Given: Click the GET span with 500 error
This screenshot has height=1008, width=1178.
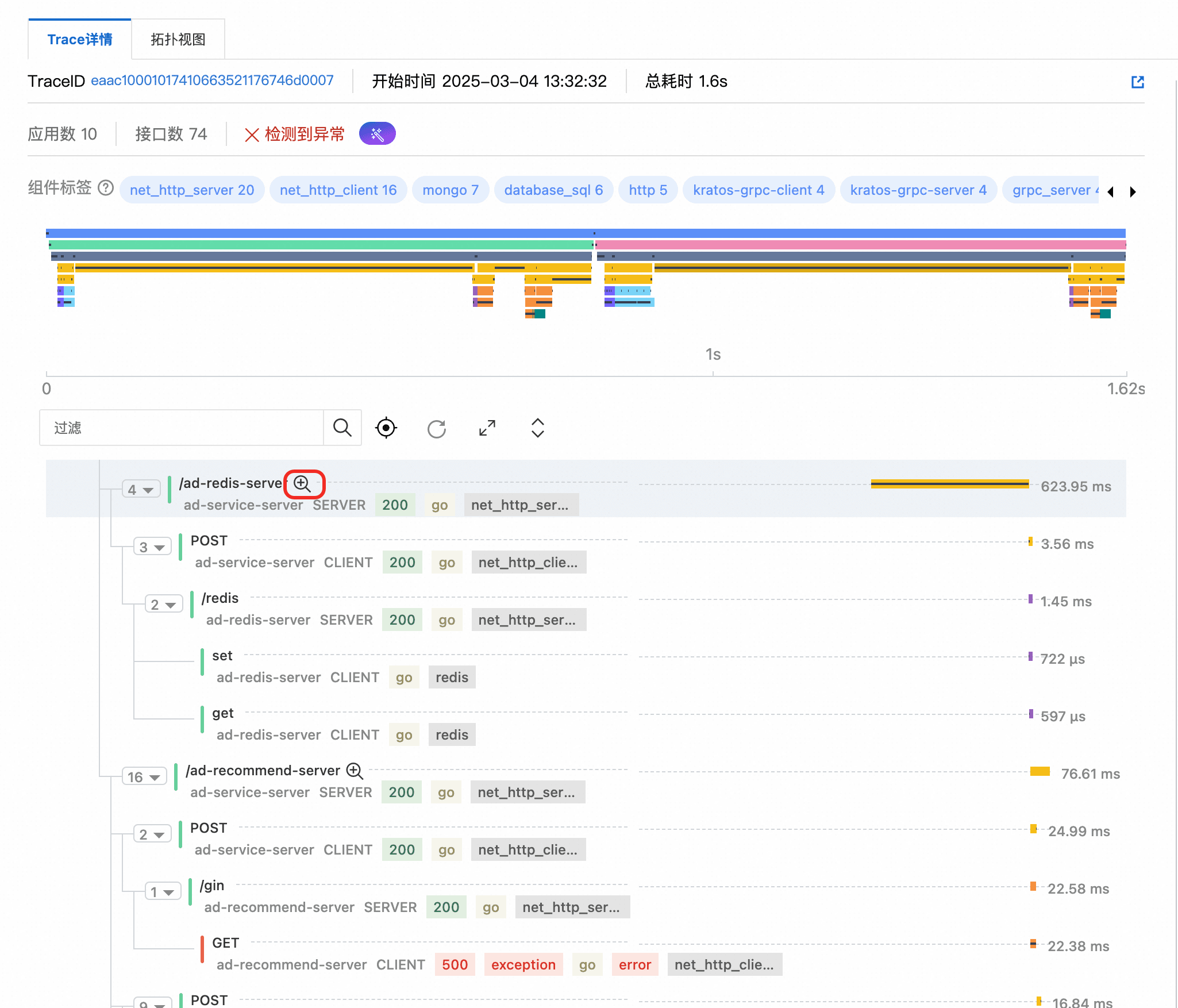Looking at the screenshot, I should [x=225, y=943].
